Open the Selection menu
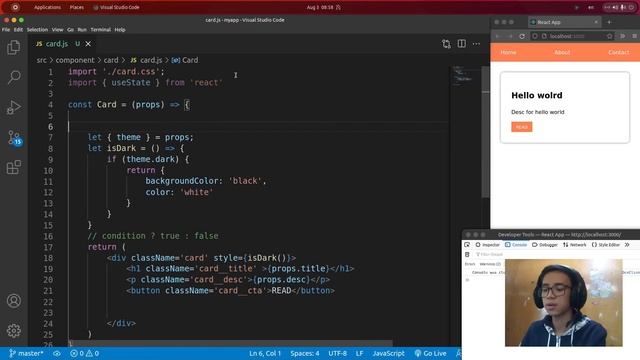Screen dimensions: 640x360 coord(37,30)
